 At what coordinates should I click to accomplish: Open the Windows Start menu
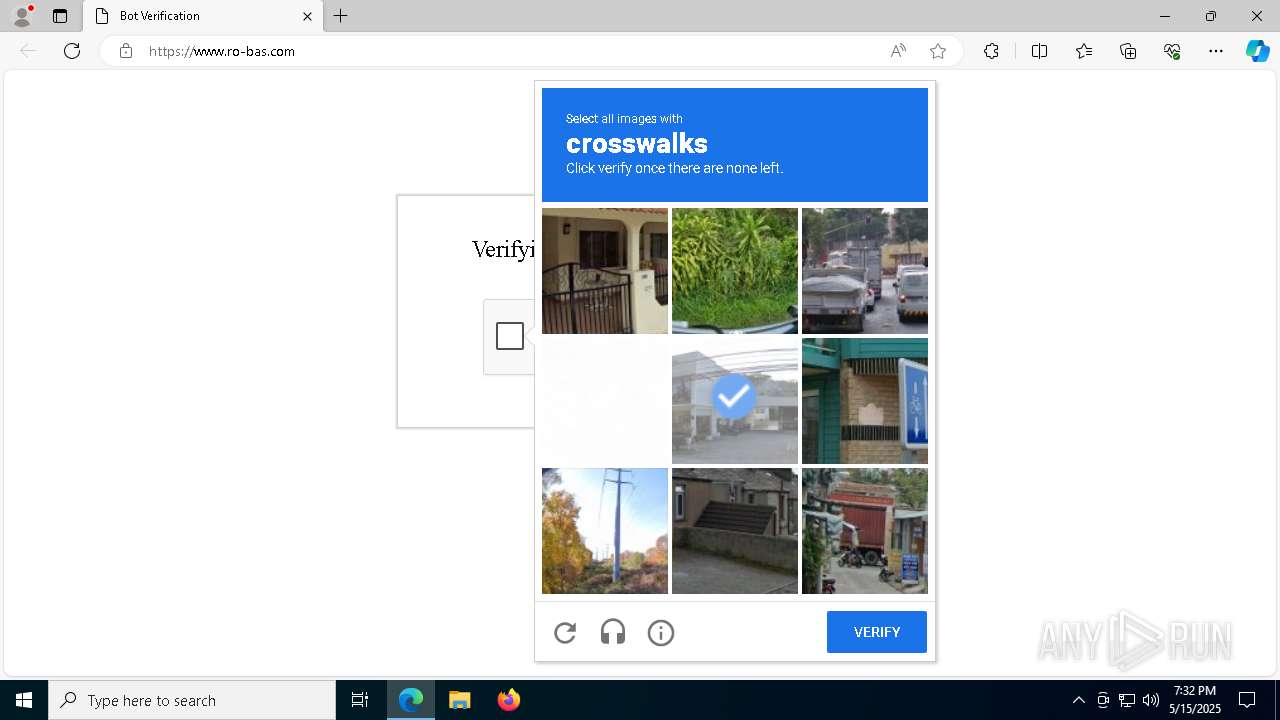pos(24,700)
